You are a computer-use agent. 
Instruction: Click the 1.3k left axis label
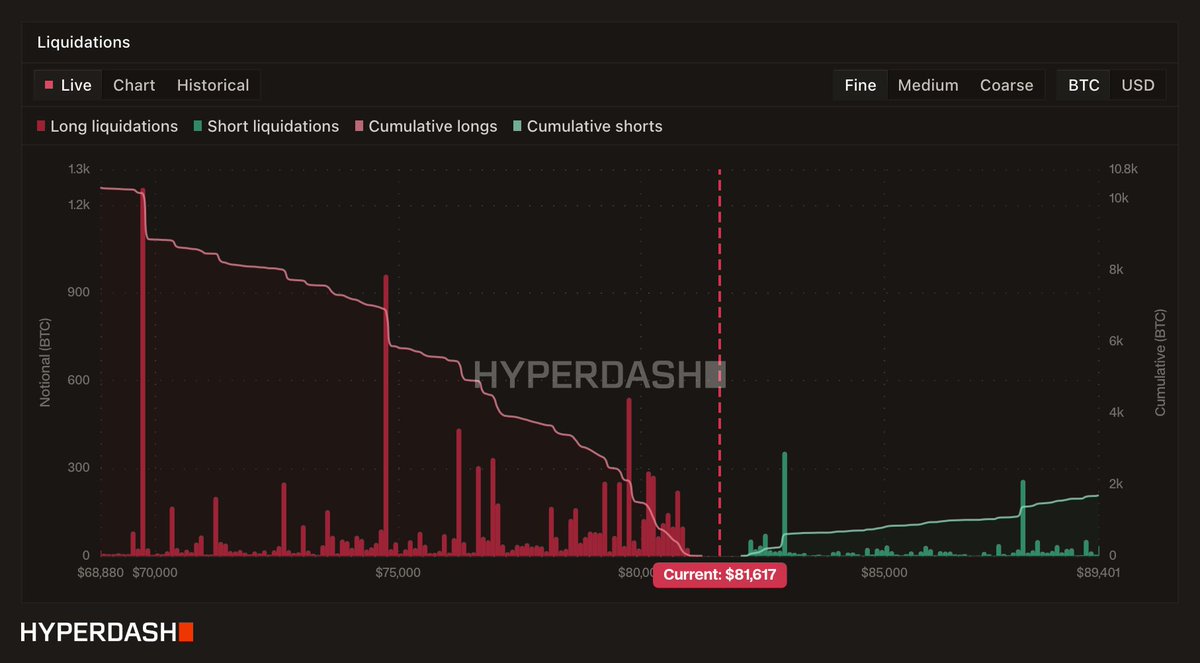click(79, 170)
